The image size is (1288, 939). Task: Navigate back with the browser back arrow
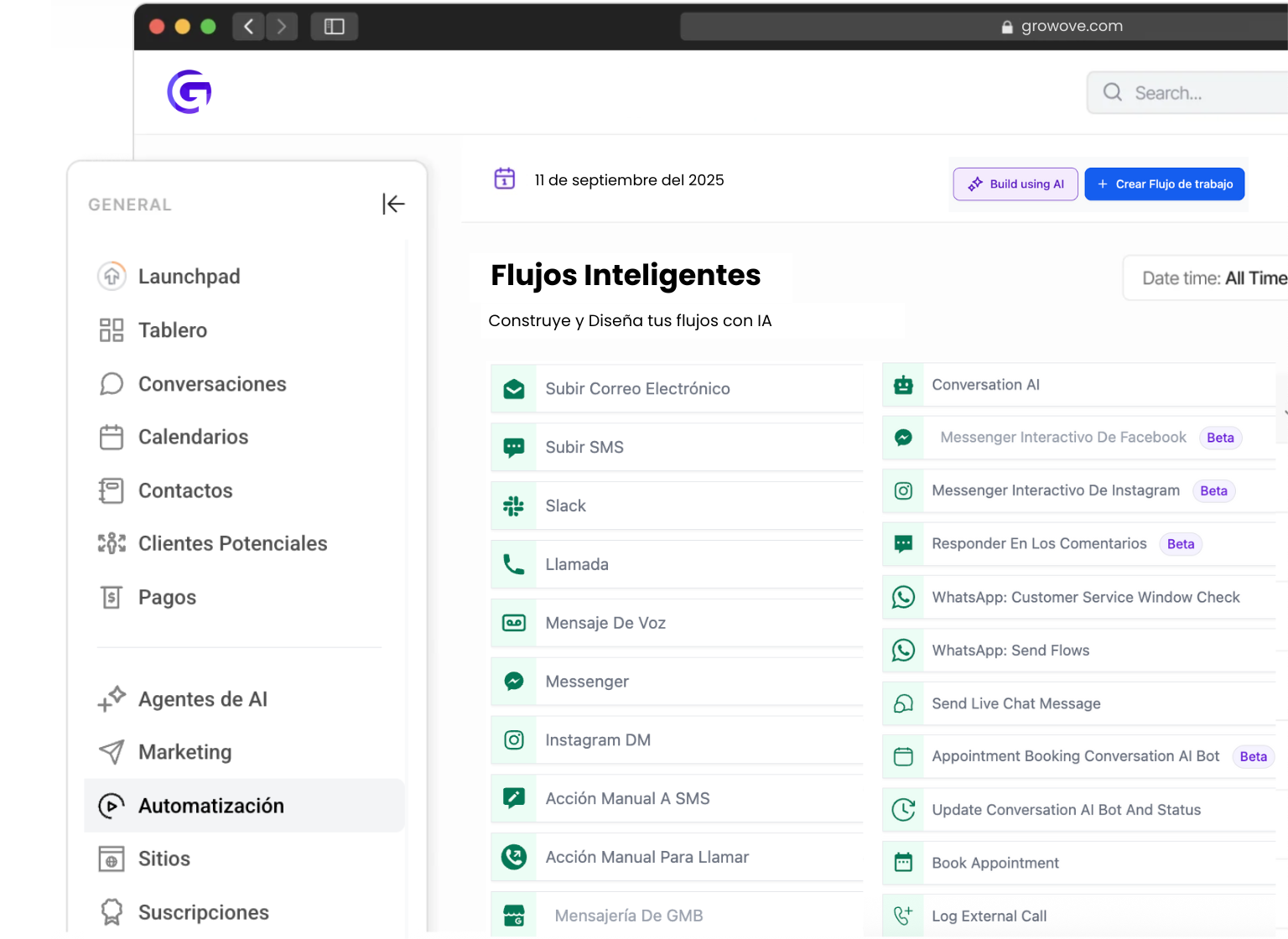pos(249,27)
